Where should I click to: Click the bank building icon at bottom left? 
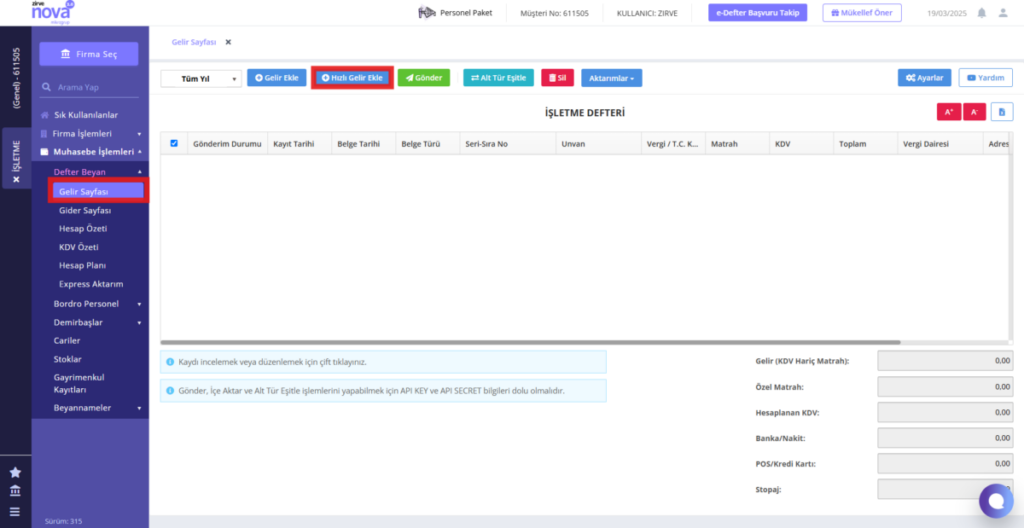[15, 491]
